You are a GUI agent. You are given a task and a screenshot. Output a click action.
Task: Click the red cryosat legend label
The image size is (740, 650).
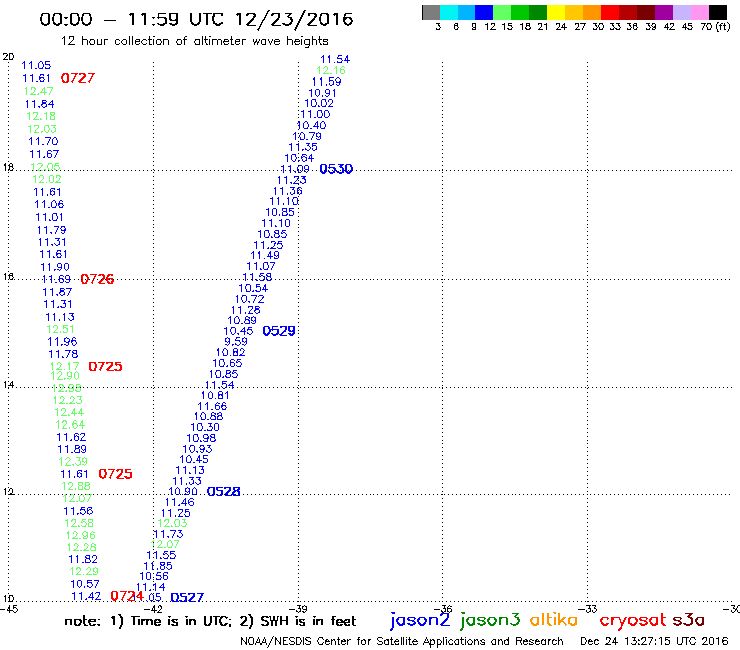tap(632, 620)
